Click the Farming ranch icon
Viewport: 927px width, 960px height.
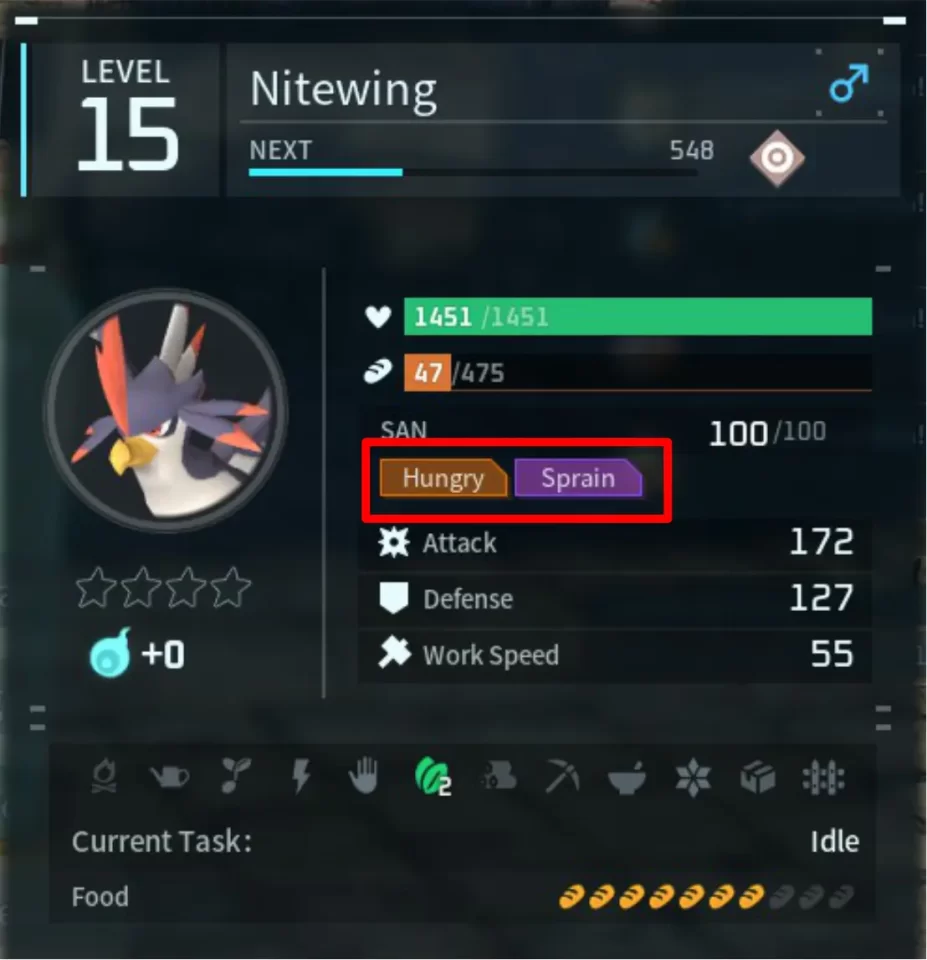(824, 778)
